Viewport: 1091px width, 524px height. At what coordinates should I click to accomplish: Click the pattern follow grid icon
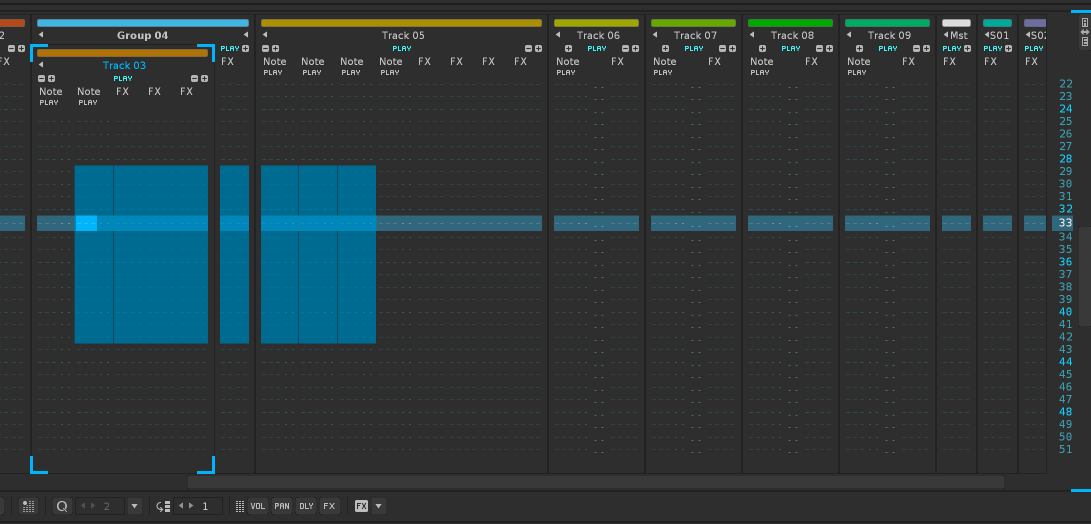coord(29,506)
